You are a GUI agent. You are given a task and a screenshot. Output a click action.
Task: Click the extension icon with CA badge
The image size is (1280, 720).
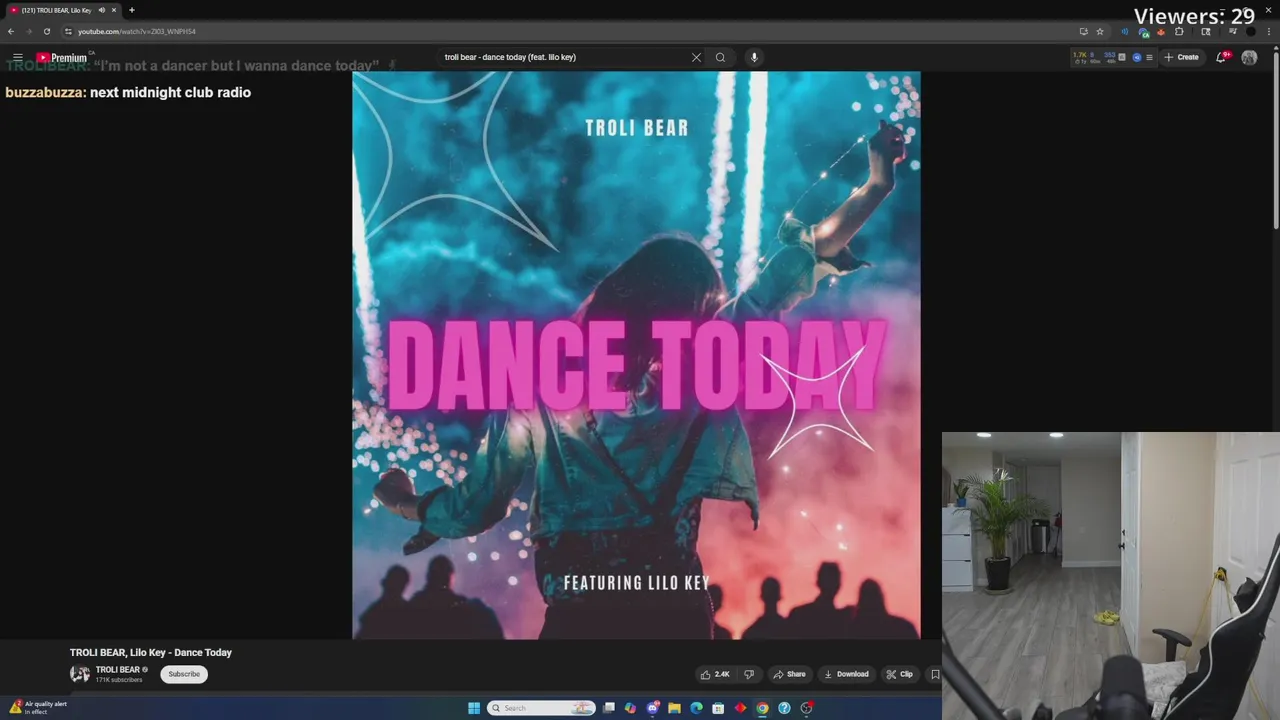pyautogui.click(x=1144, y=32)
